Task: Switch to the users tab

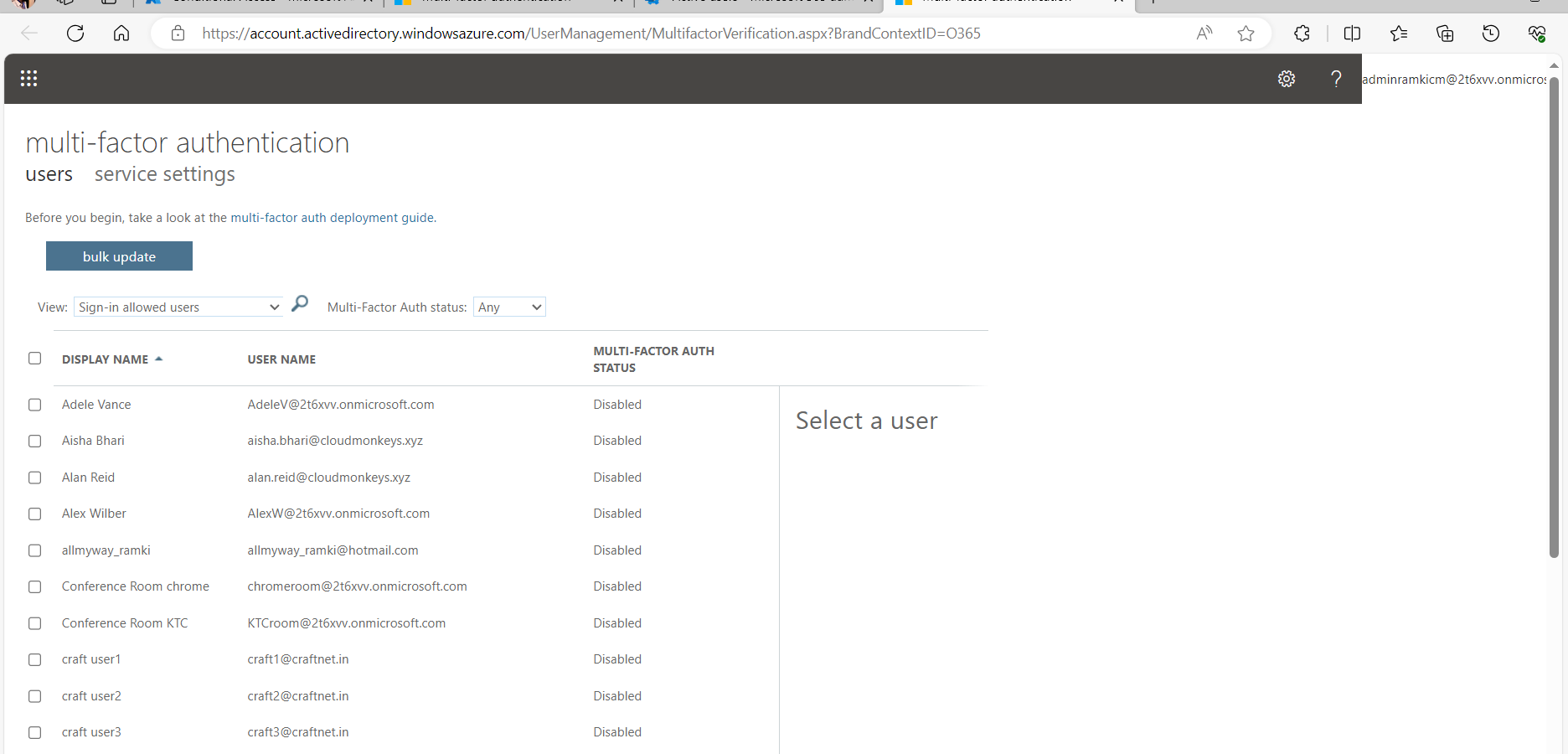Action: click(x=49, y=174)
